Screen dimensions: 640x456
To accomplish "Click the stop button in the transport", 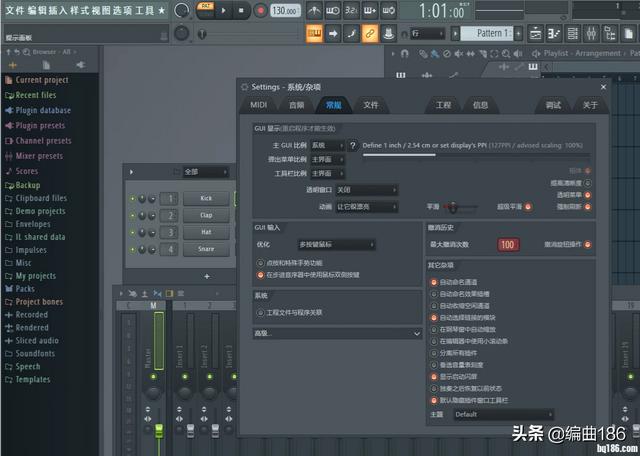I will pyautogui.click(x=241, y=11).
